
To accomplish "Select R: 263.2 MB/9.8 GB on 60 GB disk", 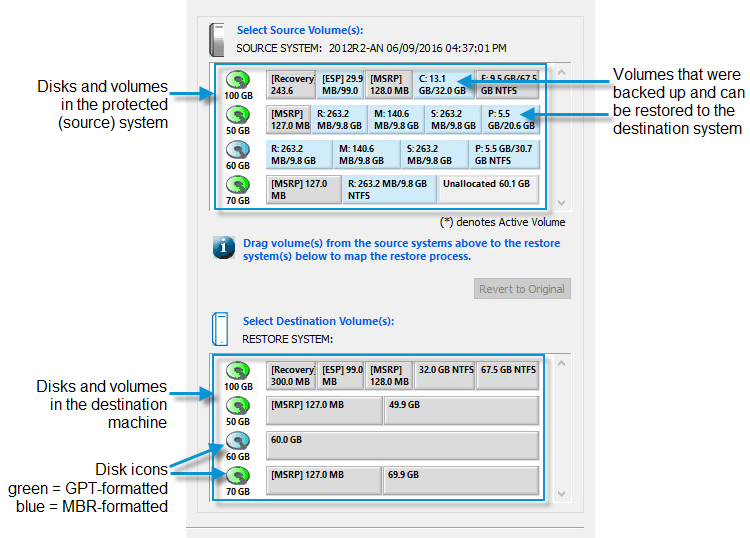I will [x=299, y=154].
